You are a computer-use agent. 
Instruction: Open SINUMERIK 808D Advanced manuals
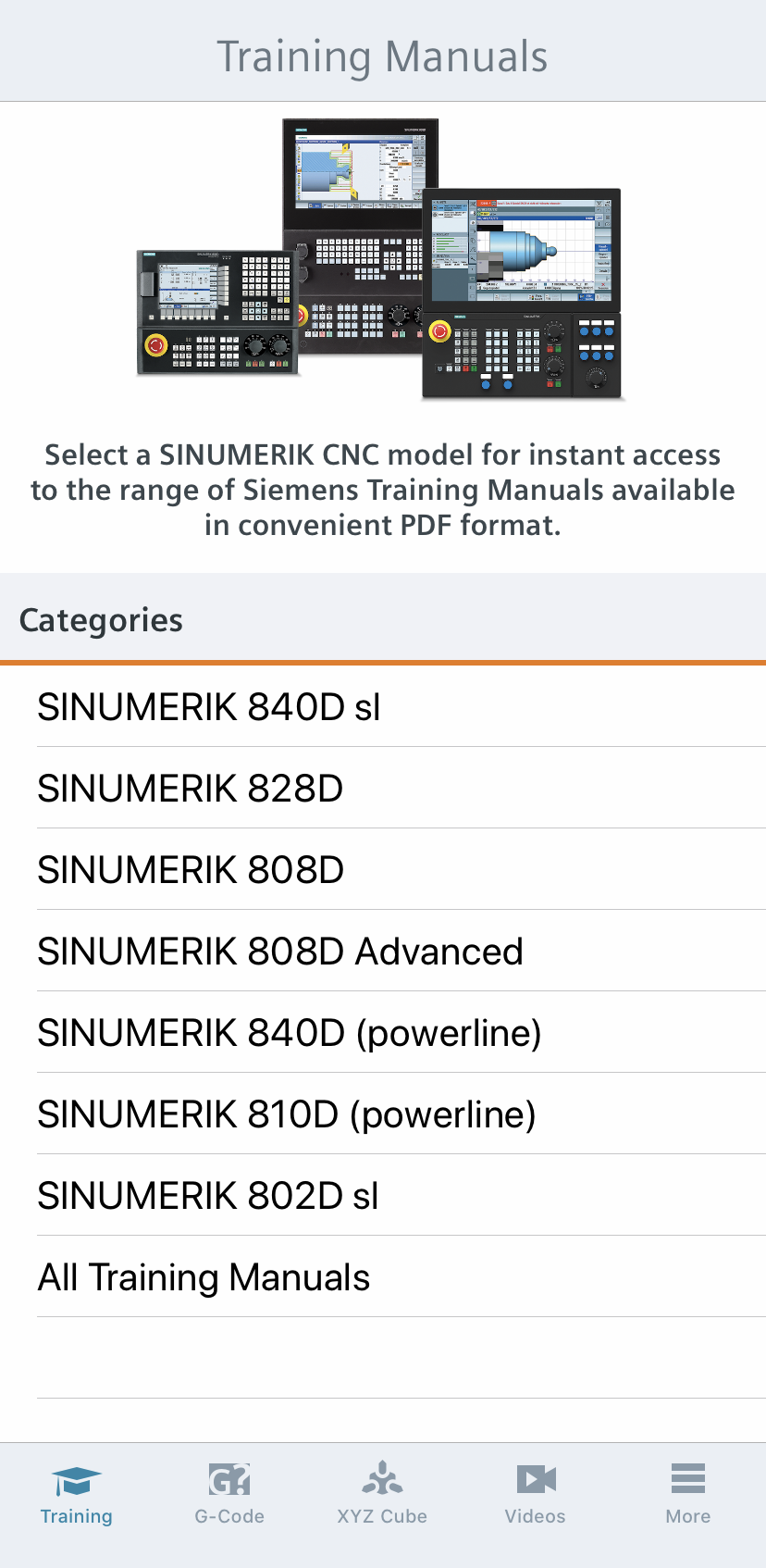[383, 951]
